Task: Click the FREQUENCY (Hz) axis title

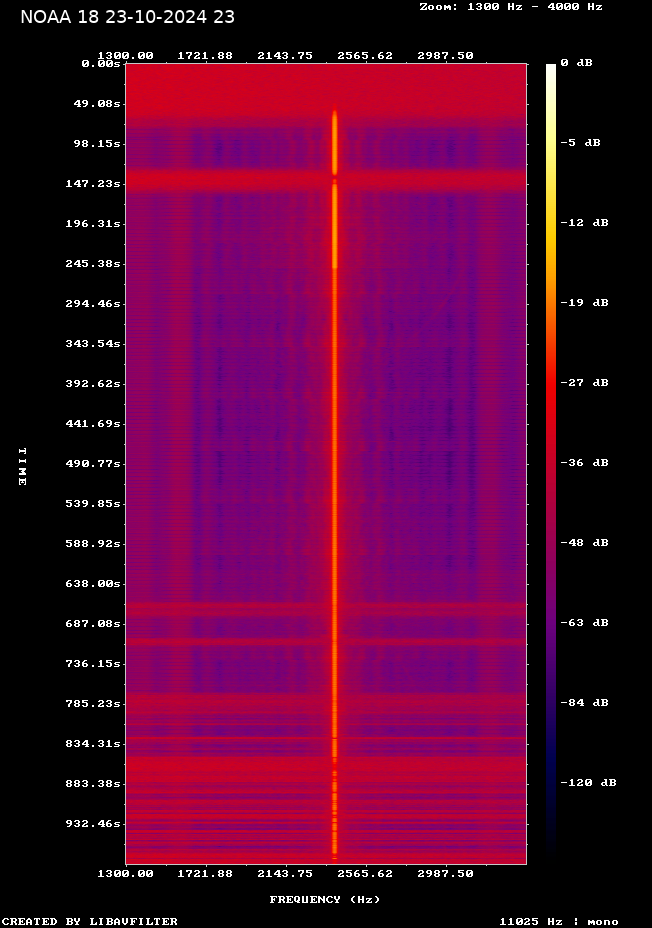Action: [x=325, y=900]
